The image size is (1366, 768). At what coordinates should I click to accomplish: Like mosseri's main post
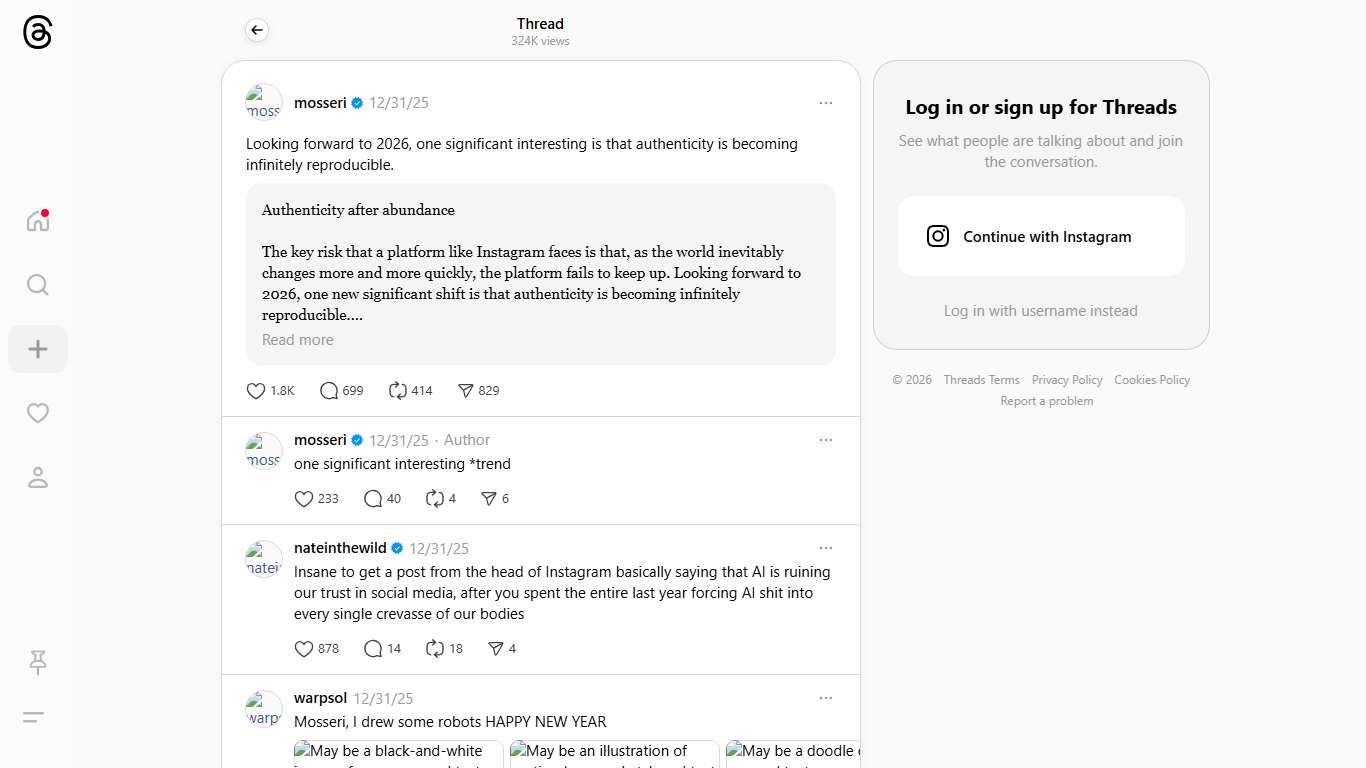tap(256, 391)
